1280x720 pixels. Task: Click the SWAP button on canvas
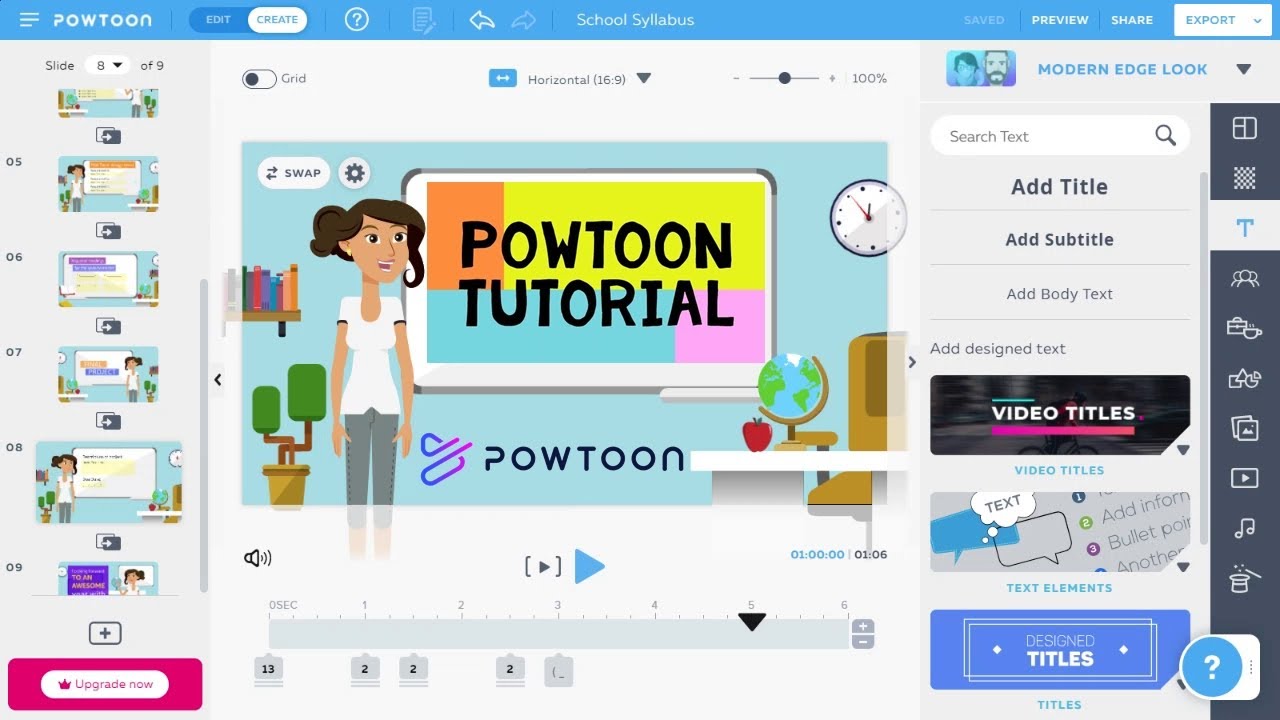pos(294,173)
